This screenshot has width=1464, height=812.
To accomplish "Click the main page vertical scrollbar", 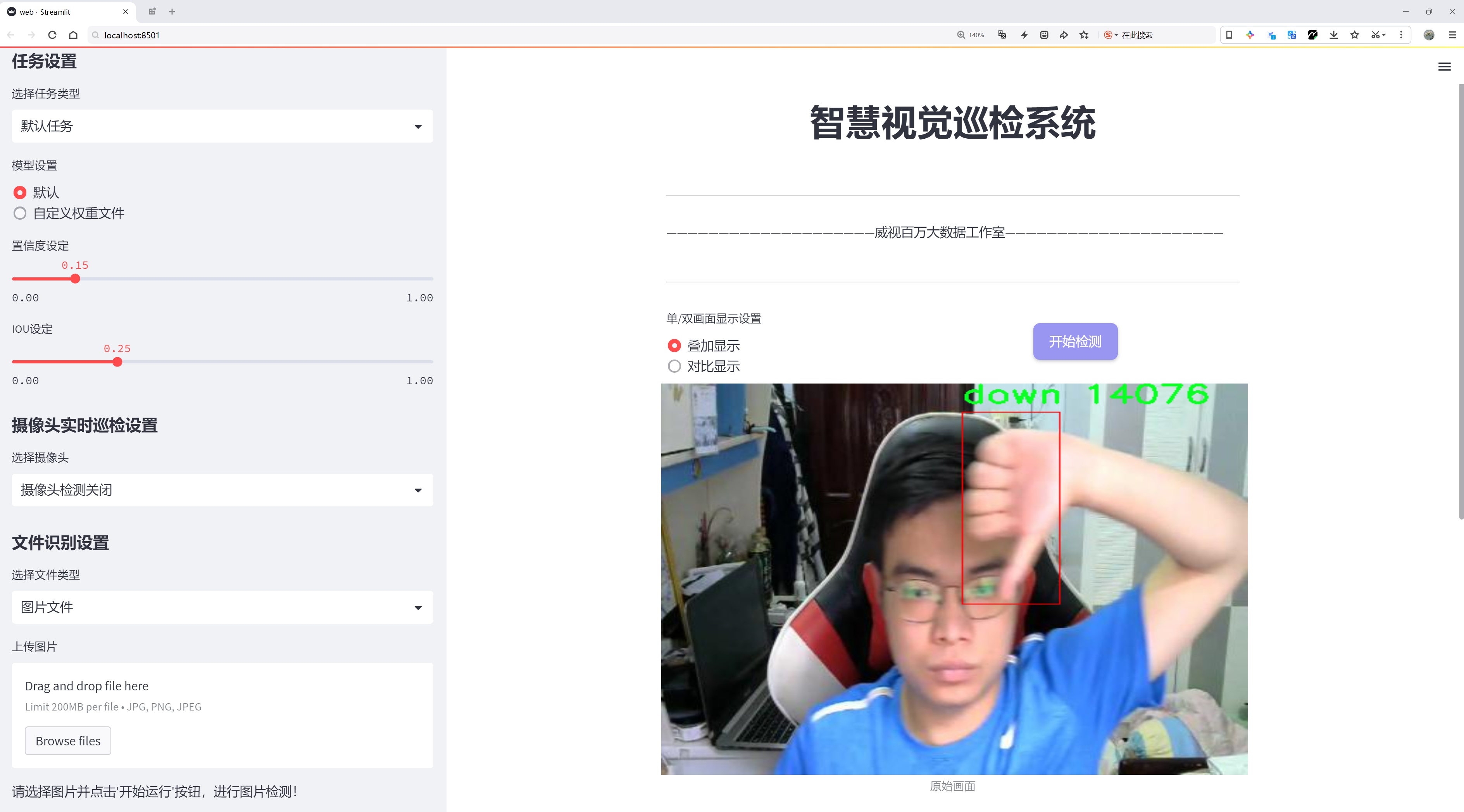I will point(1461,301).
